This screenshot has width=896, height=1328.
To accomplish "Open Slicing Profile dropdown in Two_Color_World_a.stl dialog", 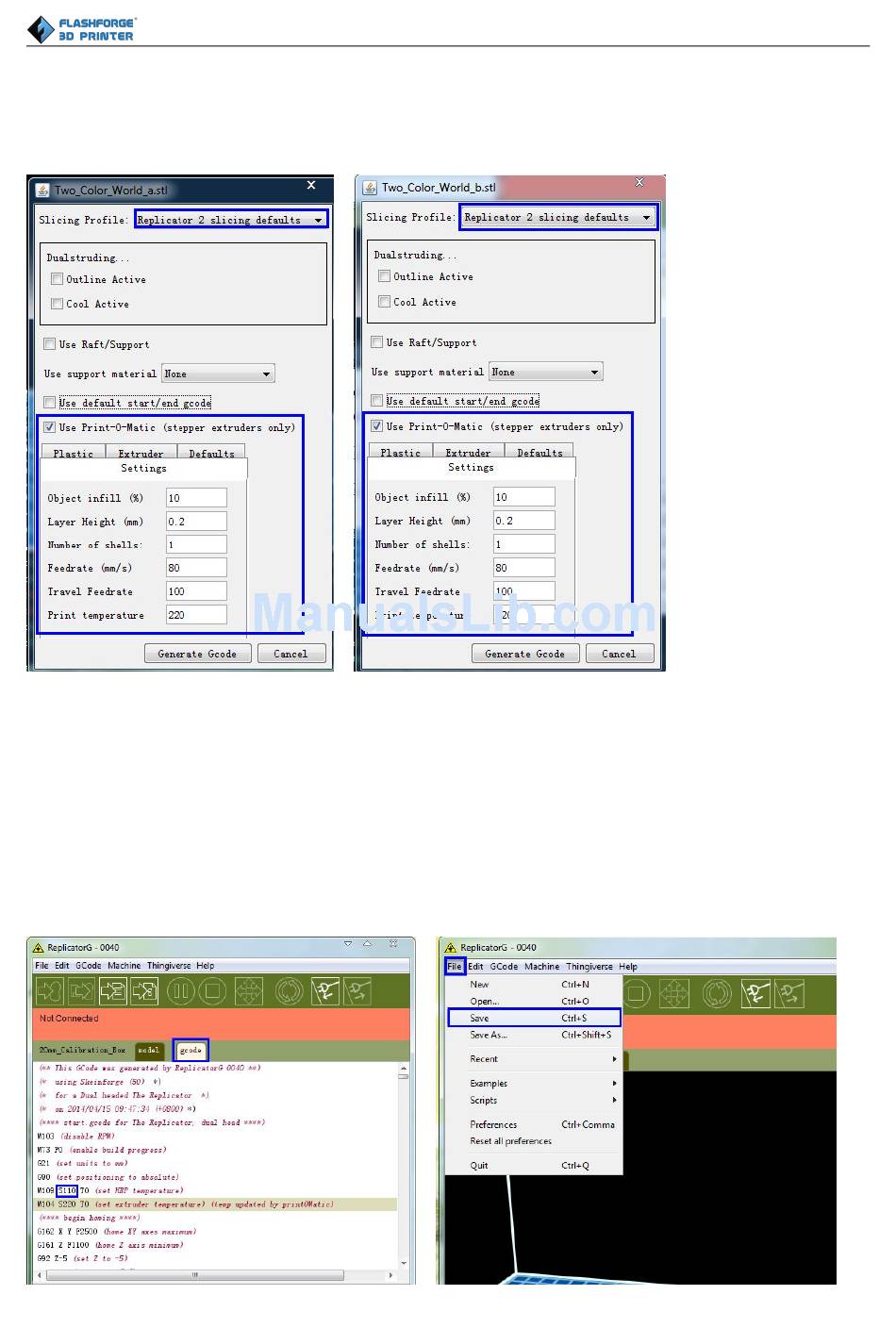I will coord(231,220).
